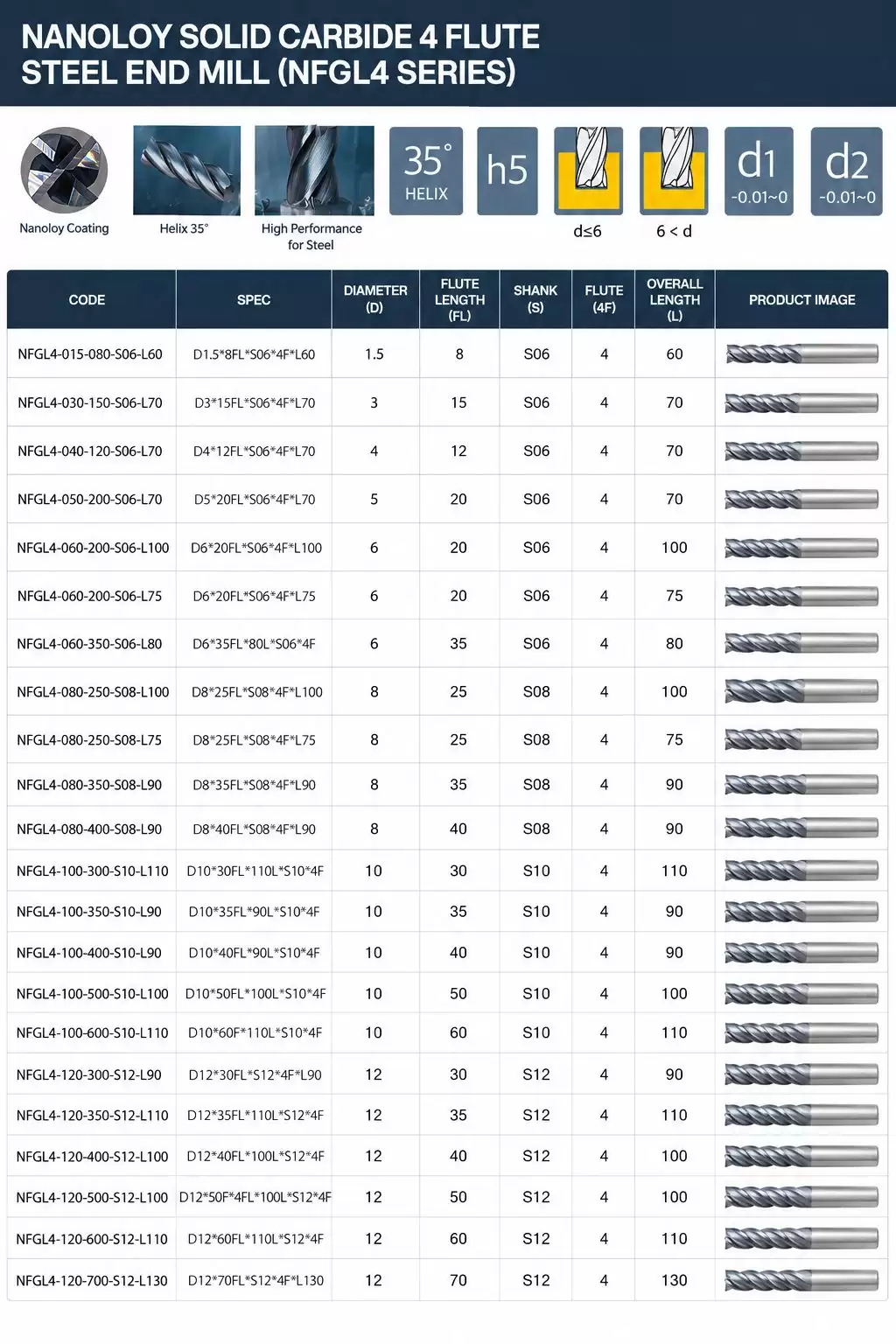Image resolution: width=896 pixels, height=1344 pixels.
Task: Click the d2 -0.01~0 tolerance icon
Action: click(x=846, y=171)
